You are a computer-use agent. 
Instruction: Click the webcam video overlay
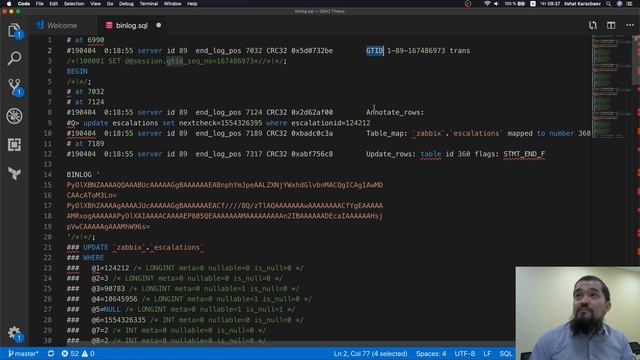coord(578,313)
